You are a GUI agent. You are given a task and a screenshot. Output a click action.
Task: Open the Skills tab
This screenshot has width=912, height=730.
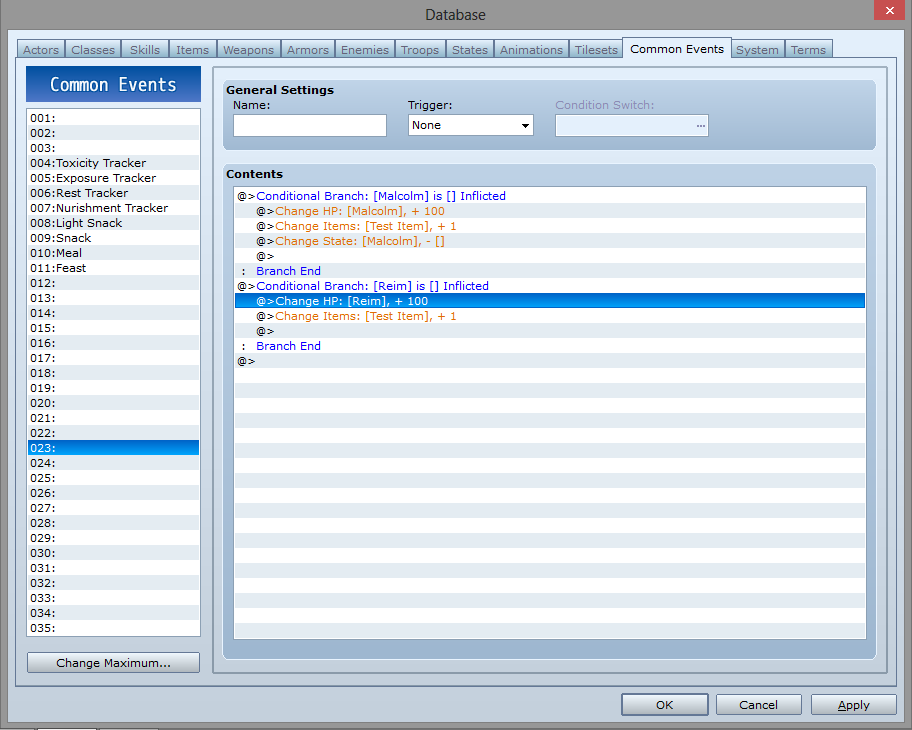point(145,50)
